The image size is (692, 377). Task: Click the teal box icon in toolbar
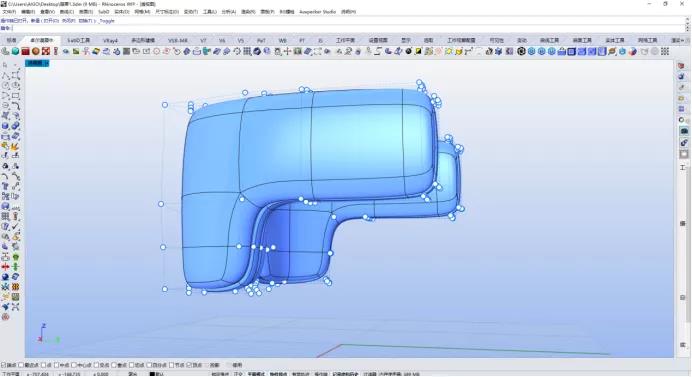[x=15, y=51]
